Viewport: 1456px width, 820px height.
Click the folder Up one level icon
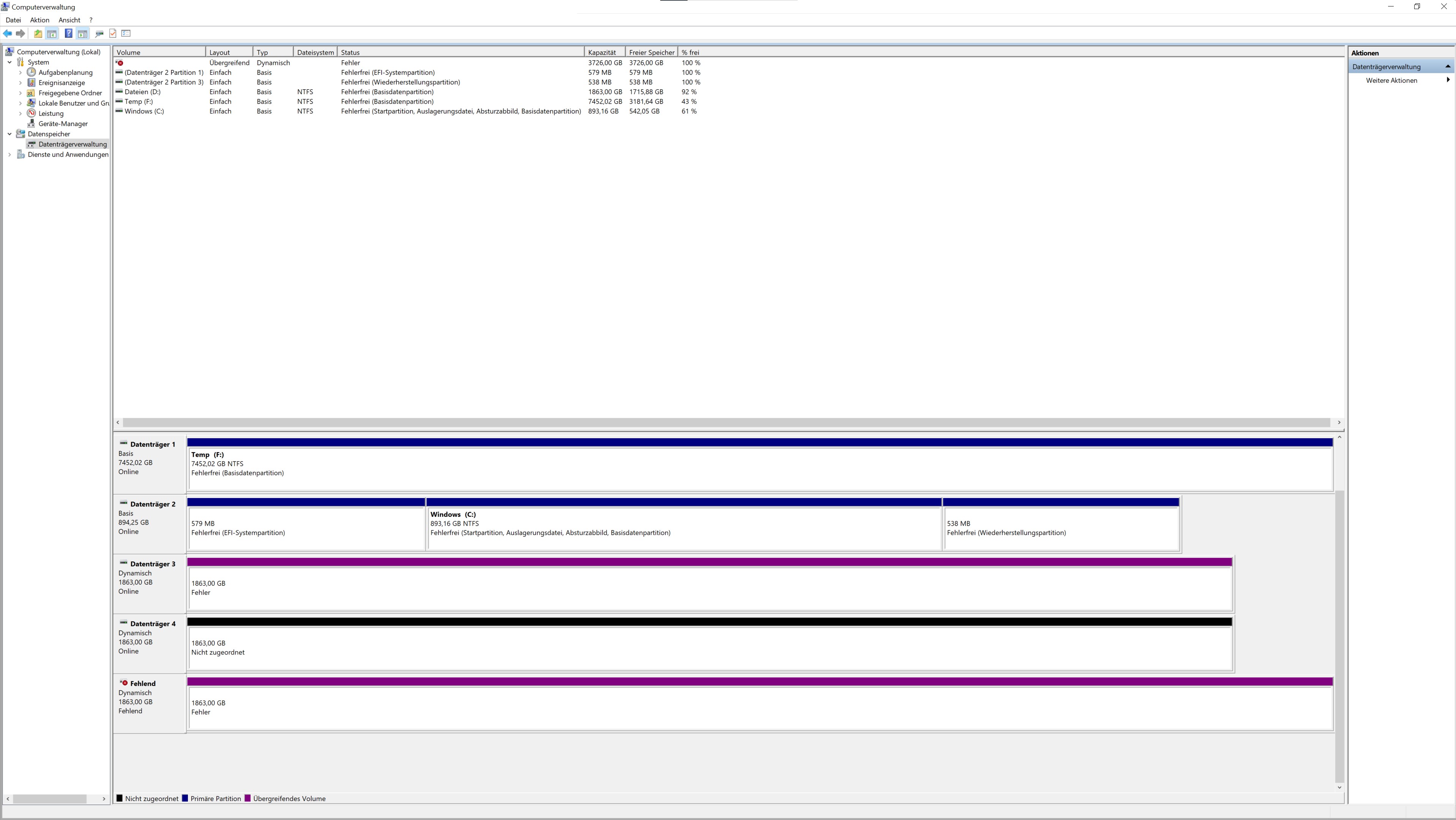[38, 33]
